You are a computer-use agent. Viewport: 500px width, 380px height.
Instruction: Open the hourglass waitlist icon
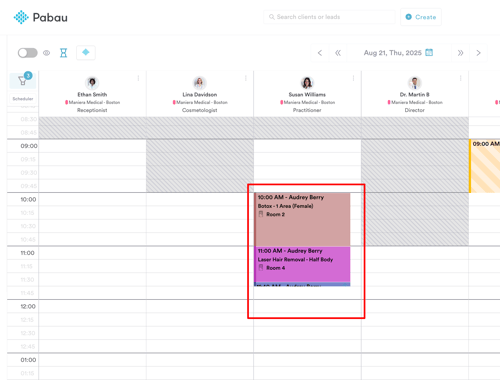tap(63, 53)
